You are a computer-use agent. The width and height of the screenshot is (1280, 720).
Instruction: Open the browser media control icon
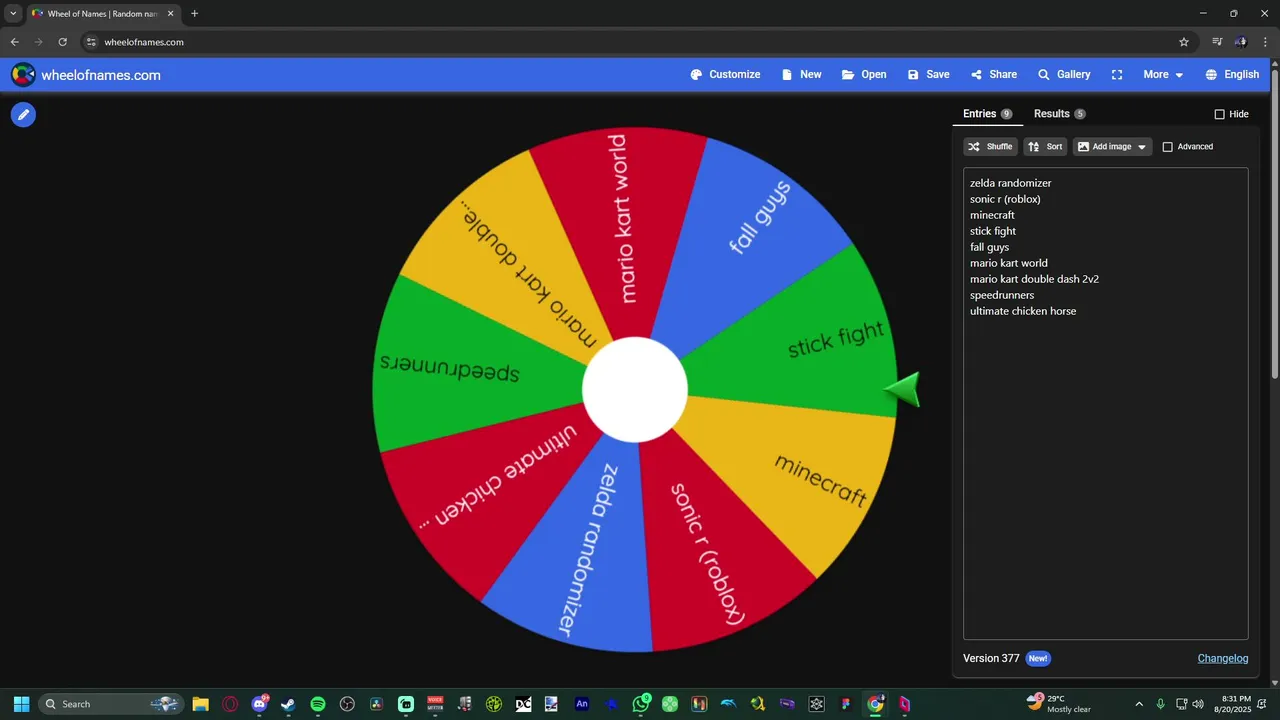(x=1217, y=42)
